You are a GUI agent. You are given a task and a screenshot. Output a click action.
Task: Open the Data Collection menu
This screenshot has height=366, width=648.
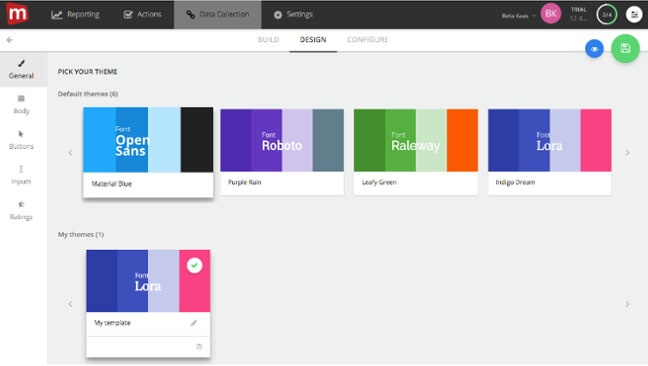(x=218, y=14)
